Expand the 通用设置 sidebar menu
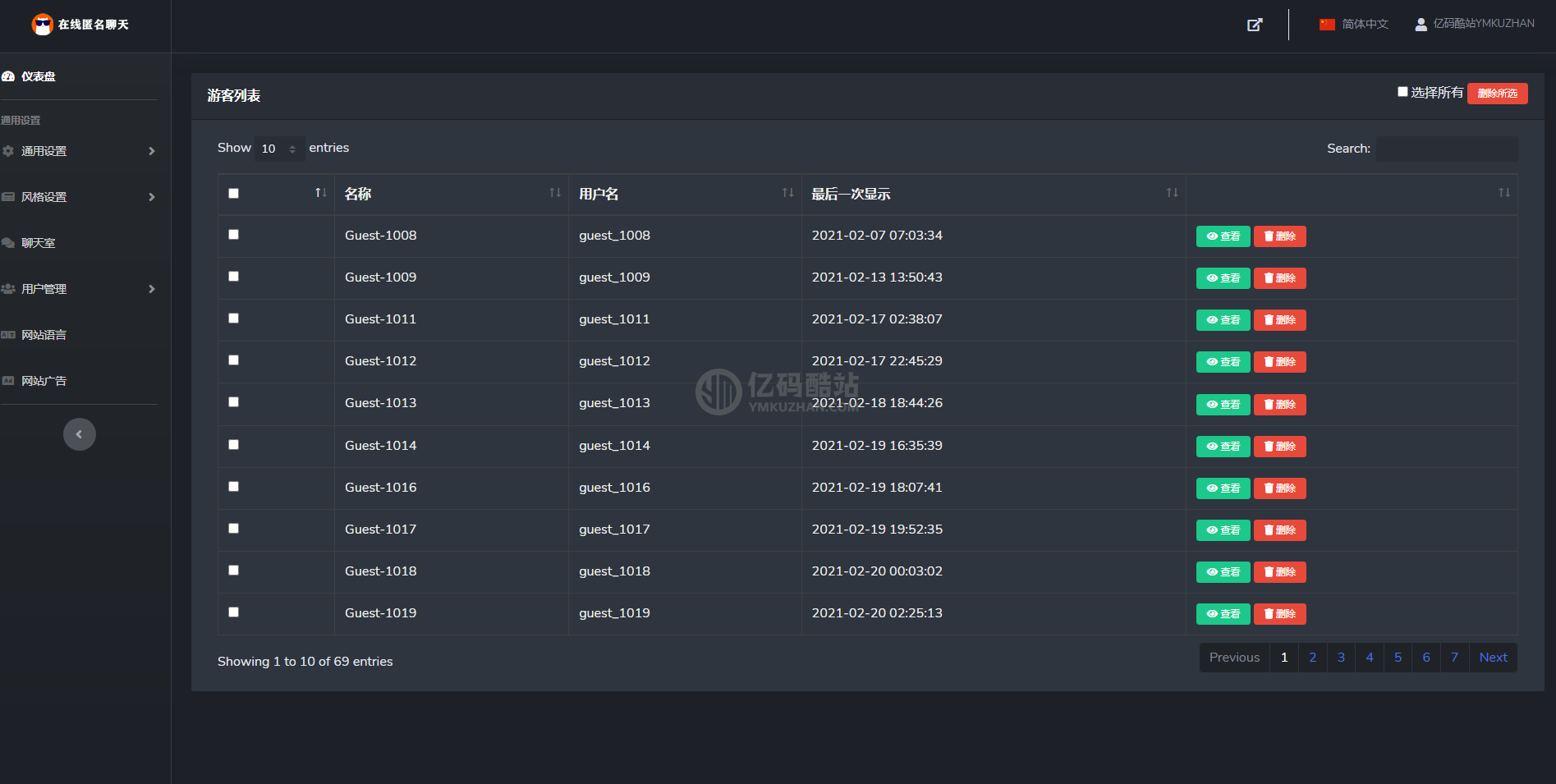The image size is (1556, 784). point(79,151)
